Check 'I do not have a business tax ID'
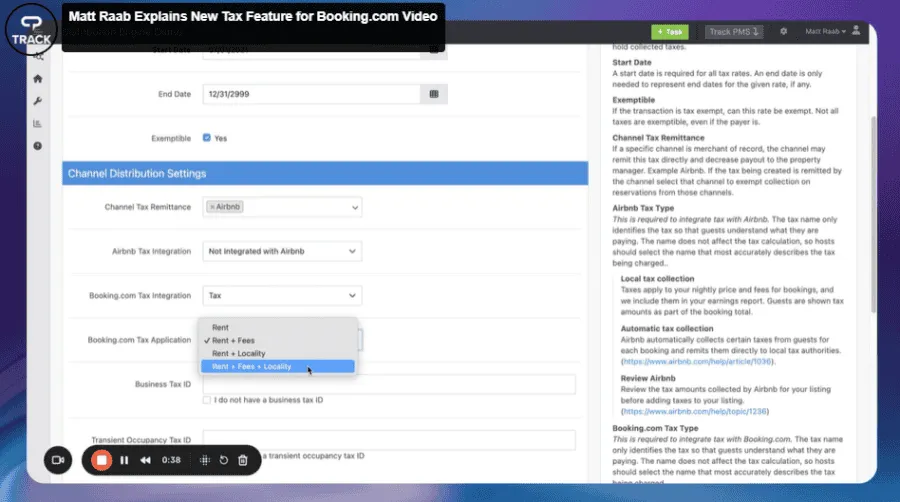The height and width of the screenshot is (502, 900). [207, 400]
